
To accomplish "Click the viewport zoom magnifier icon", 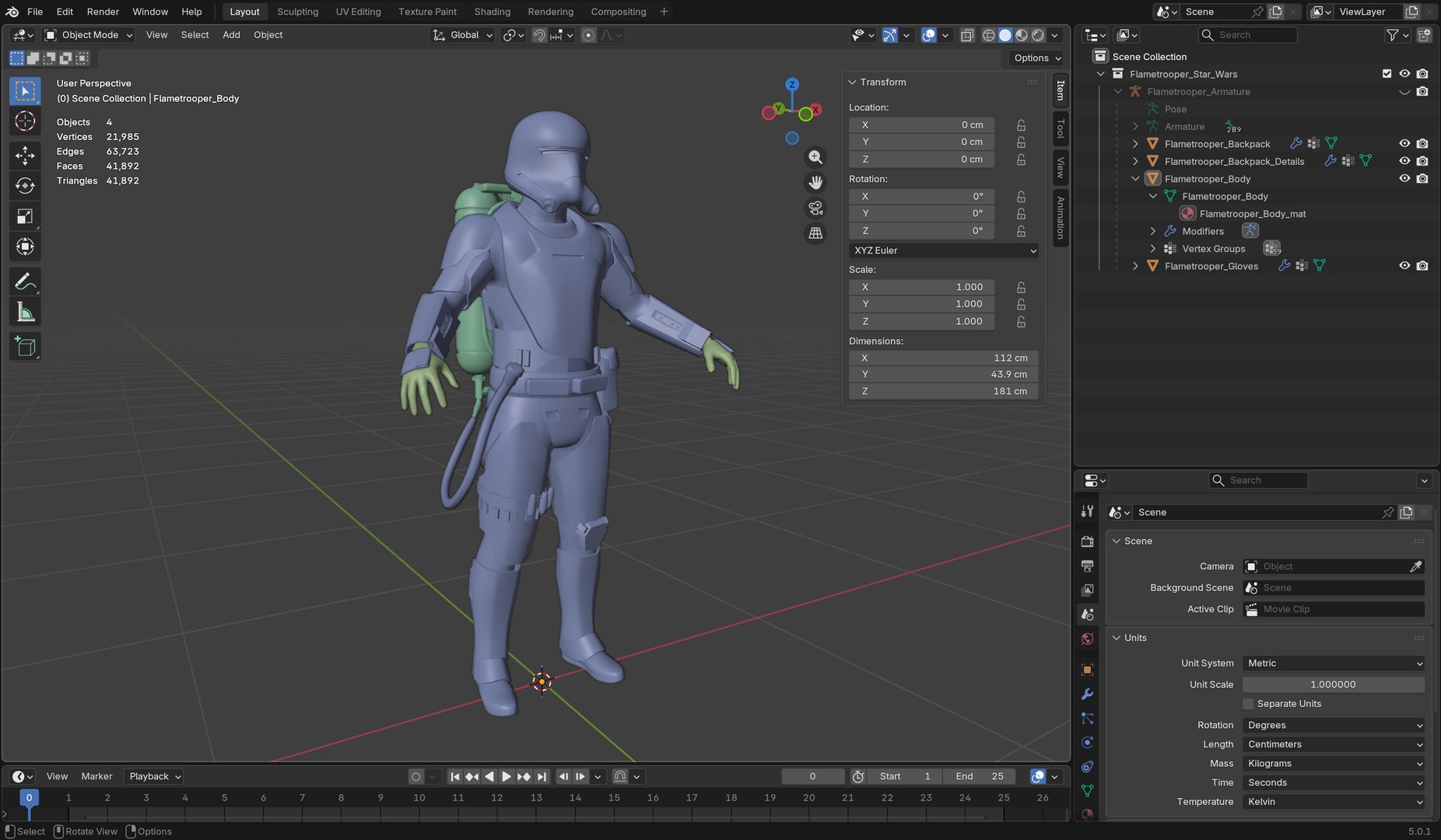I will (815, 157).
